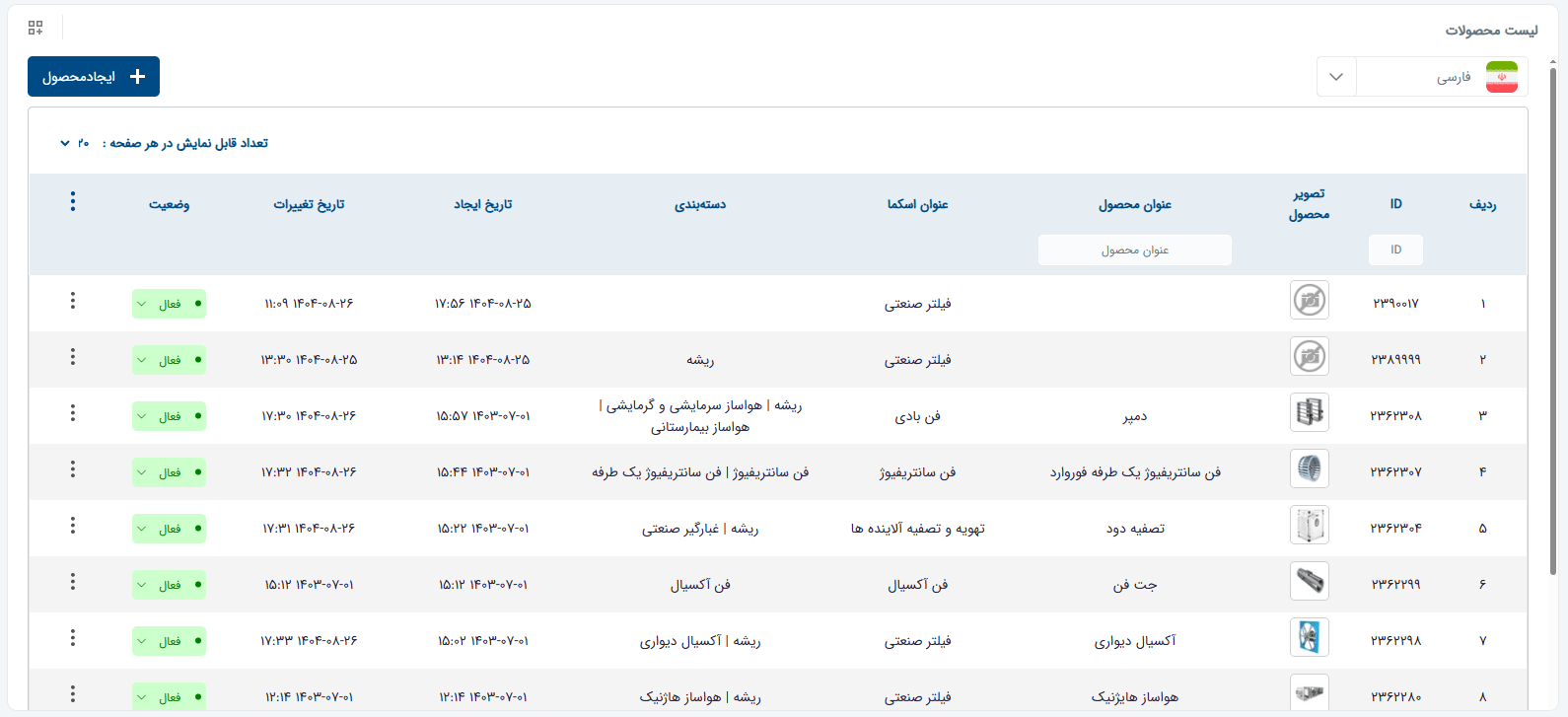Click the ID filter input field
The width and height of the screenshot is (1568, 717).
1395,250
